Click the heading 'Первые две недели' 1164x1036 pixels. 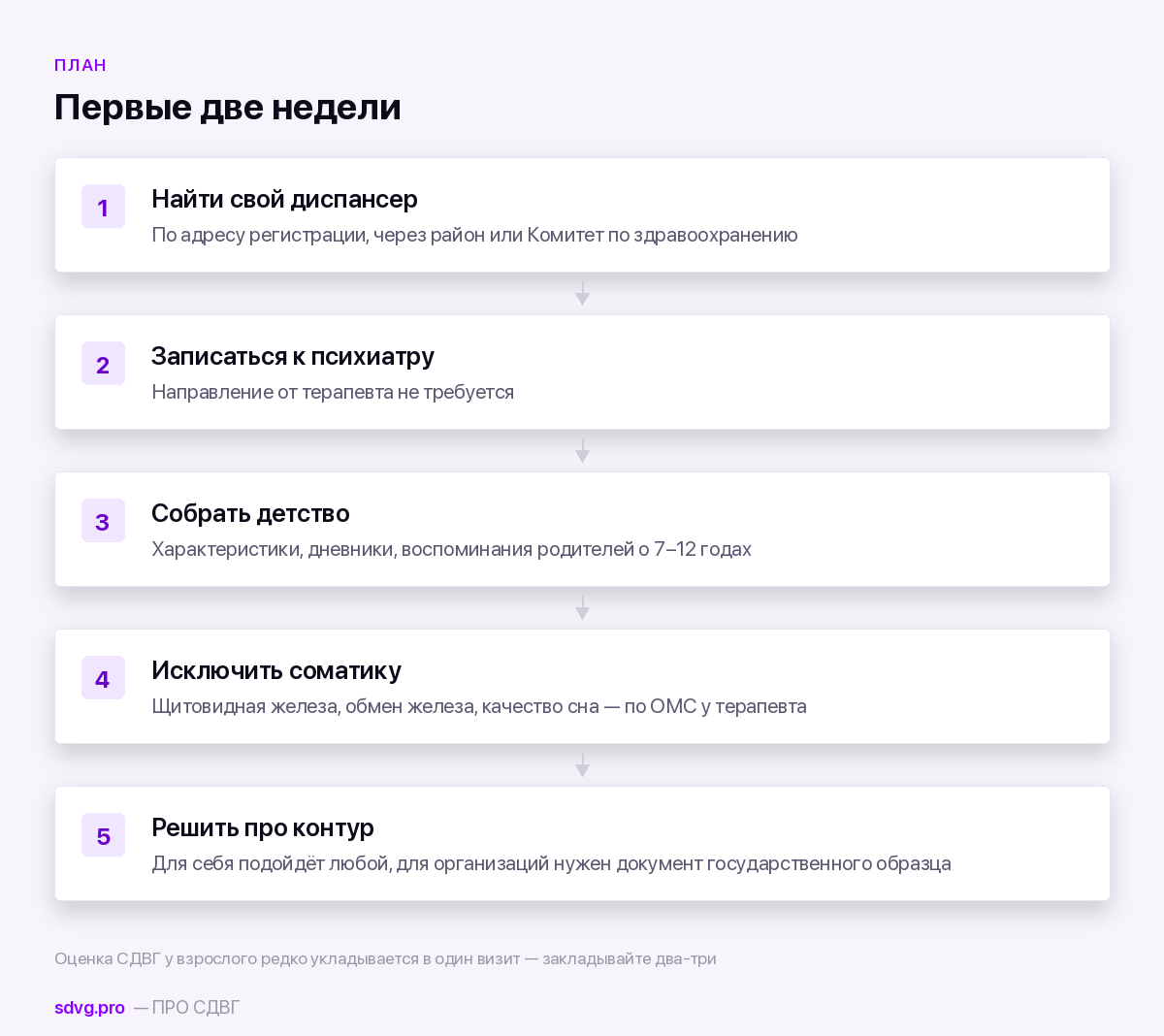tap(228, 107)
